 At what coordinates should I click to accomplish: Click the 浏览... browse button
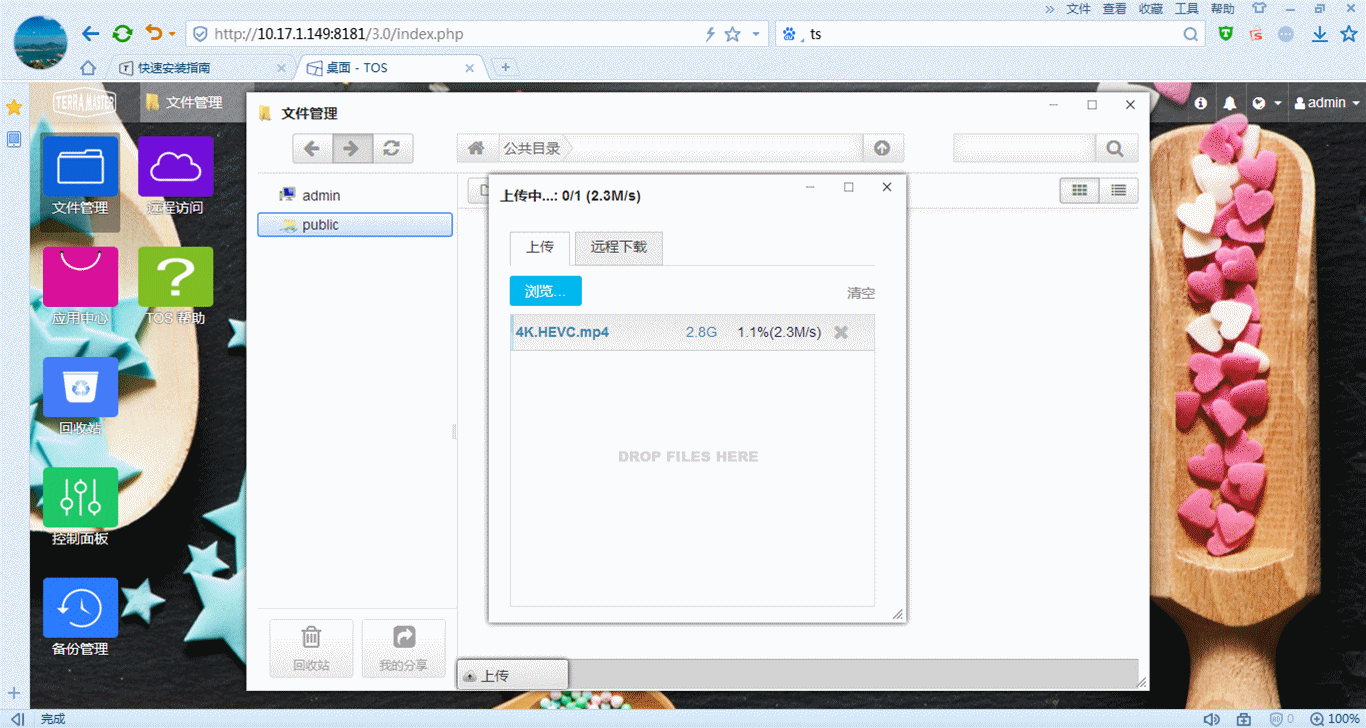[x=546, y=291]
